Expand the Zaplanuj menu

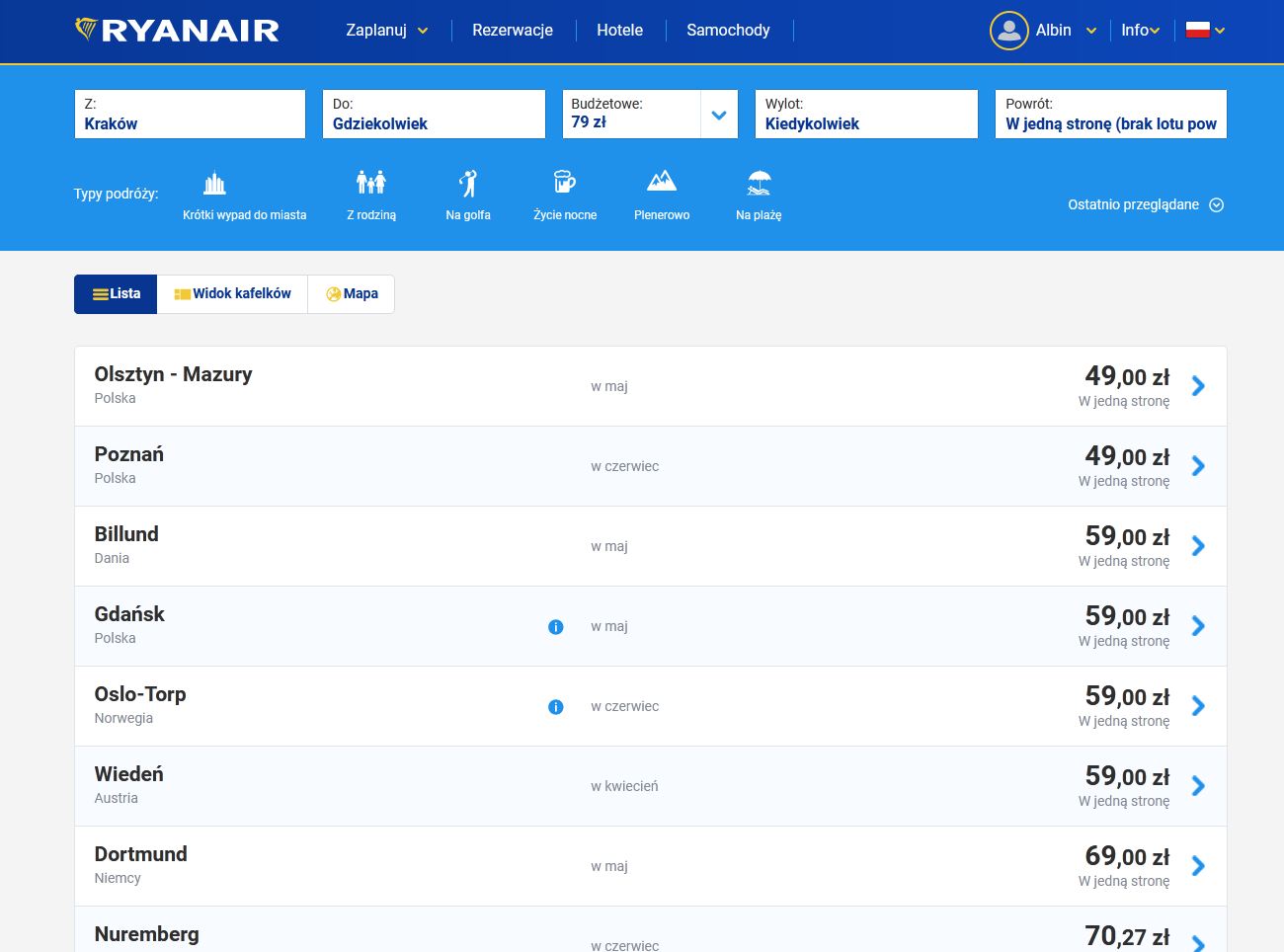386,31
